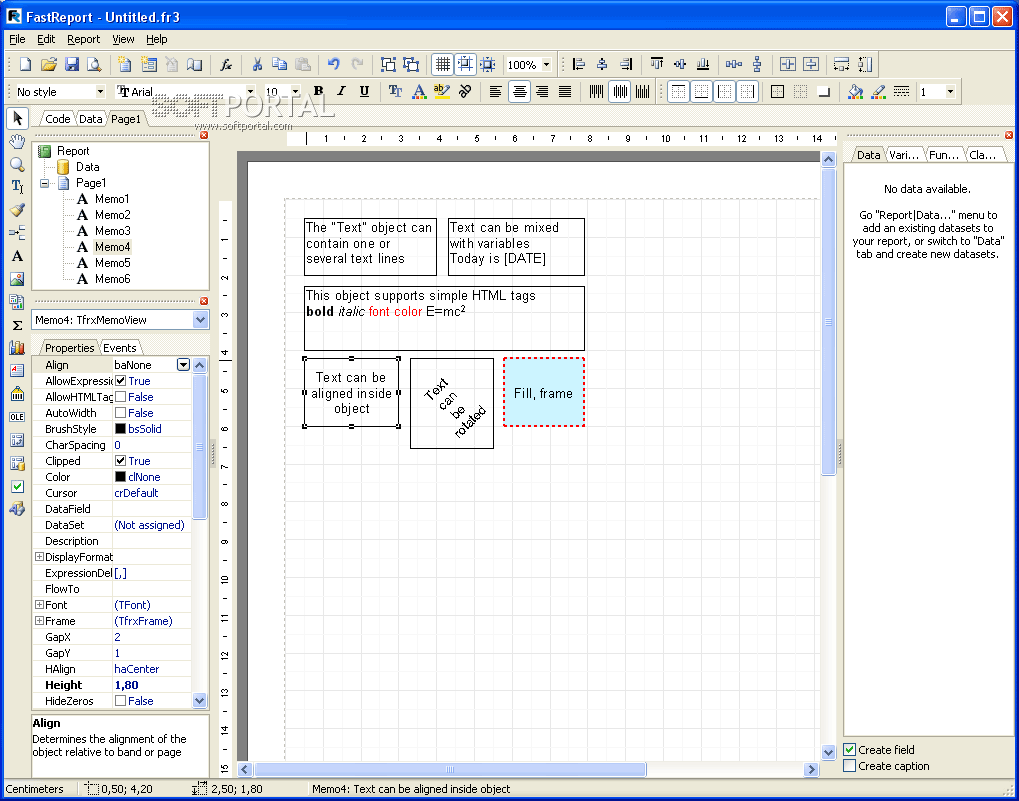Insert Sigma system text object

(x=18, y=325)
